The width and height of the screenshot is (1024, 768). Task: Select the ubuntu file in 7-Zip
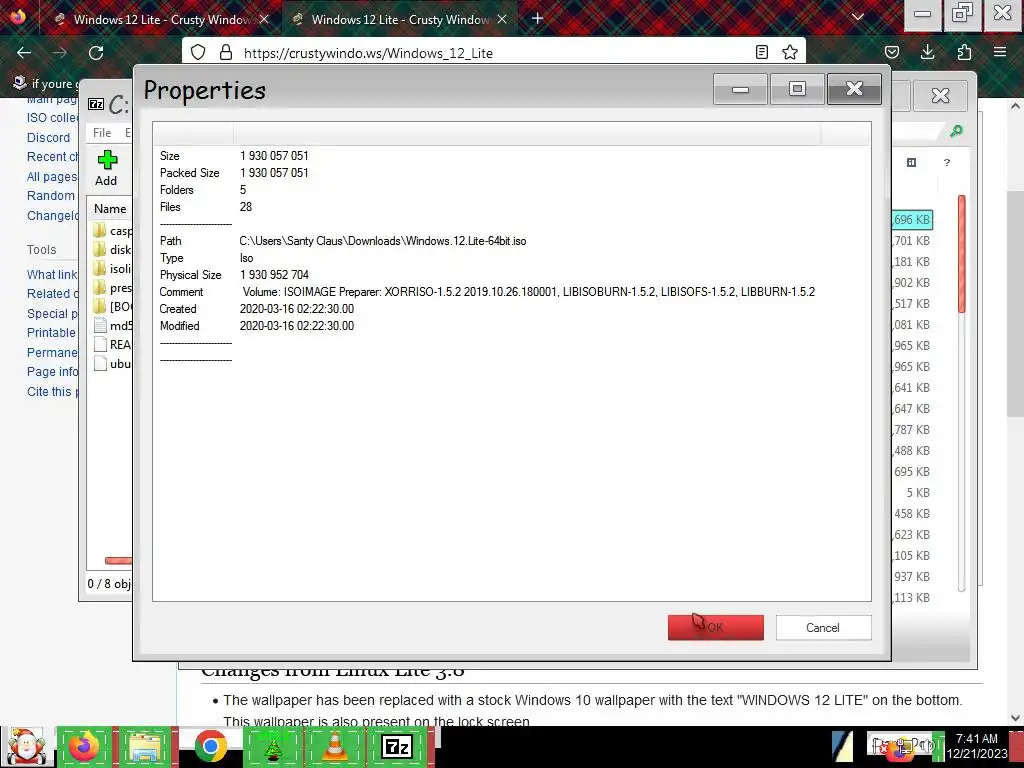112,363
